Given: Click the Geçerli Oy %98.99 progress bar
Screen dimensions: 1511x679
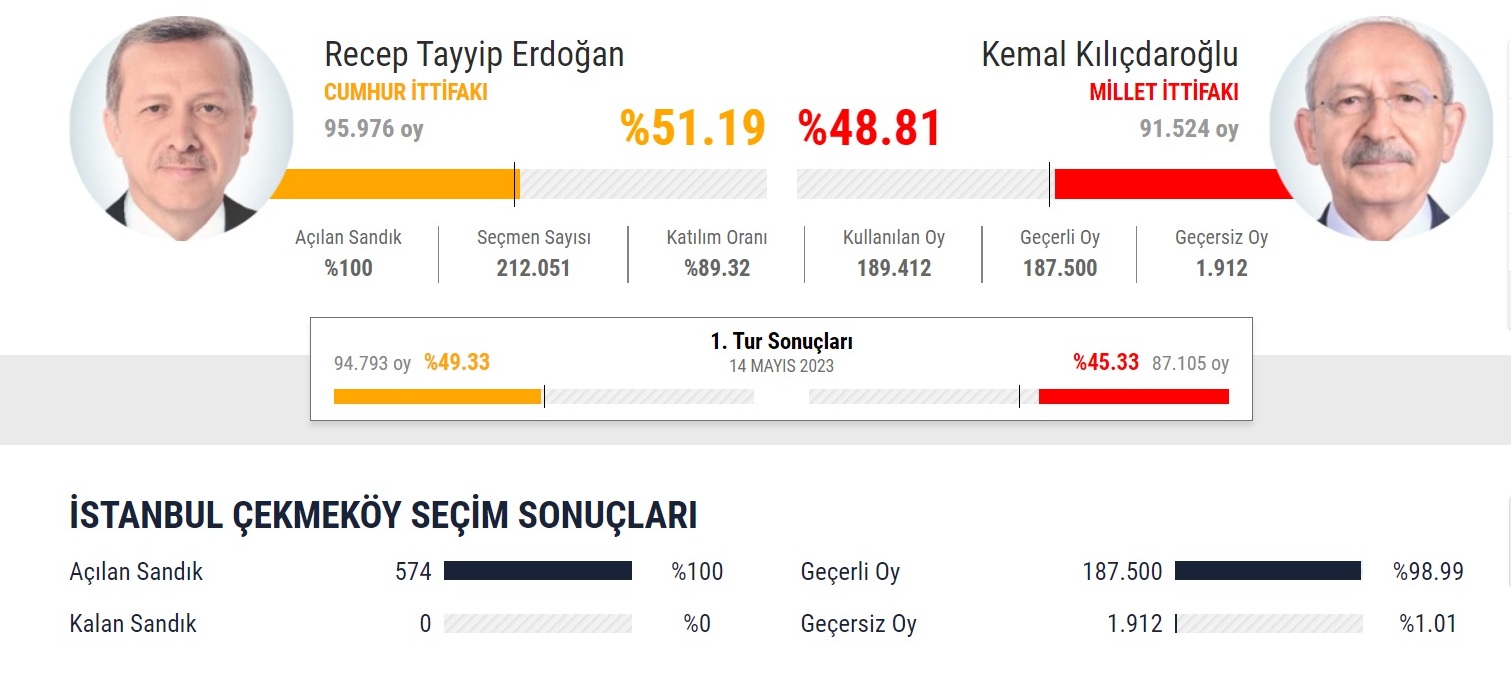Looking at the screenshot, I should [x=1268, y=571].
